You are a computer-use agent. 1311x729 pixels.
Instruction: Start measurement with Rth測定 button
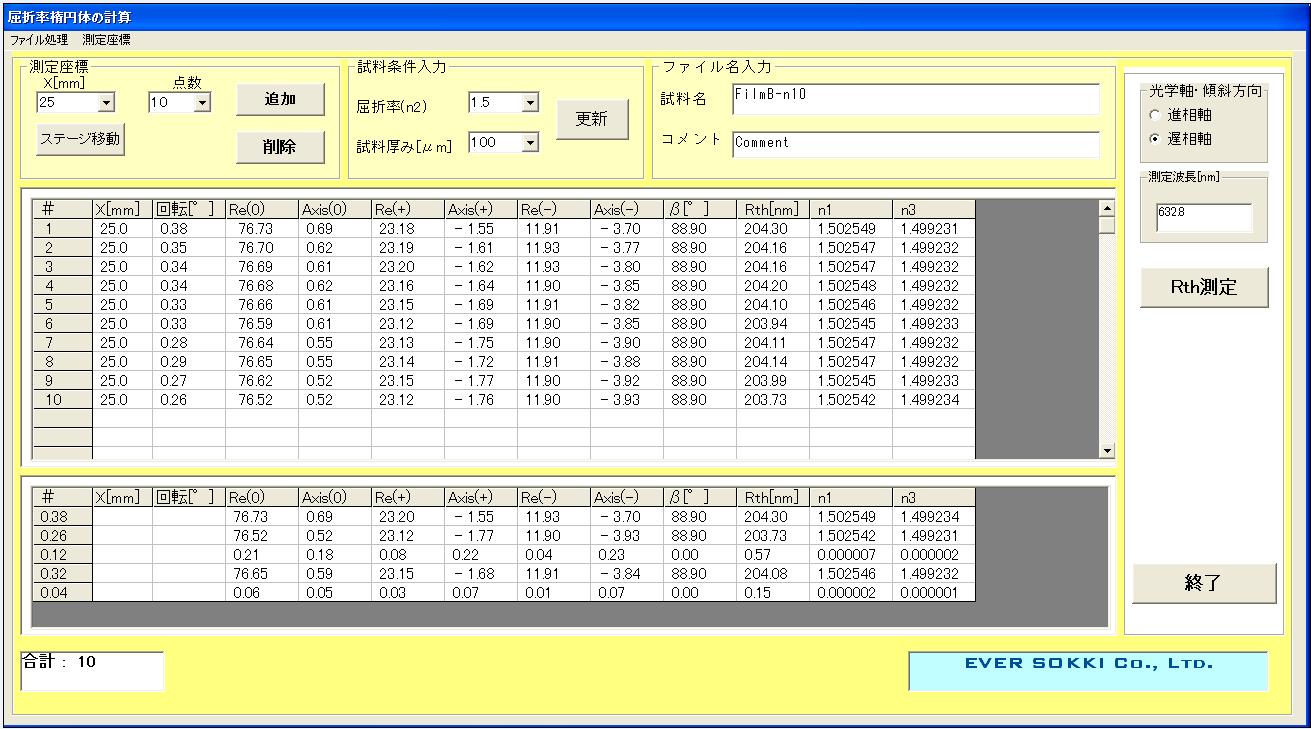(1204, 288)
